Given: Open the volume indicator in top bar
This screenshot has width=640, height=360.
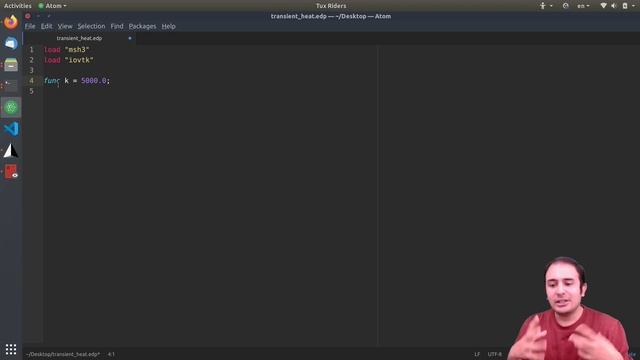Looking at the screenshot, I should 613,6.
